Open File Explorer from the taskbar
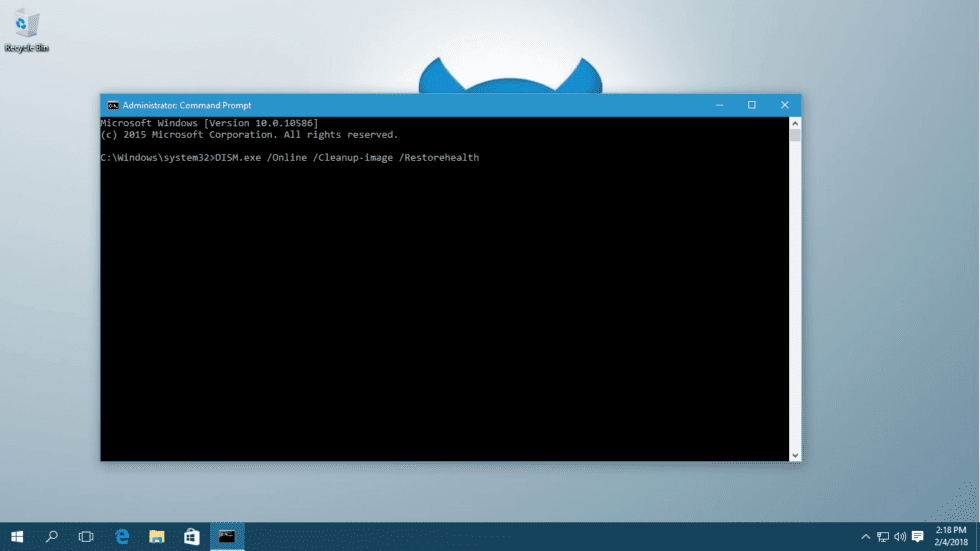This screenshot has height=551, width=980. 157,537
